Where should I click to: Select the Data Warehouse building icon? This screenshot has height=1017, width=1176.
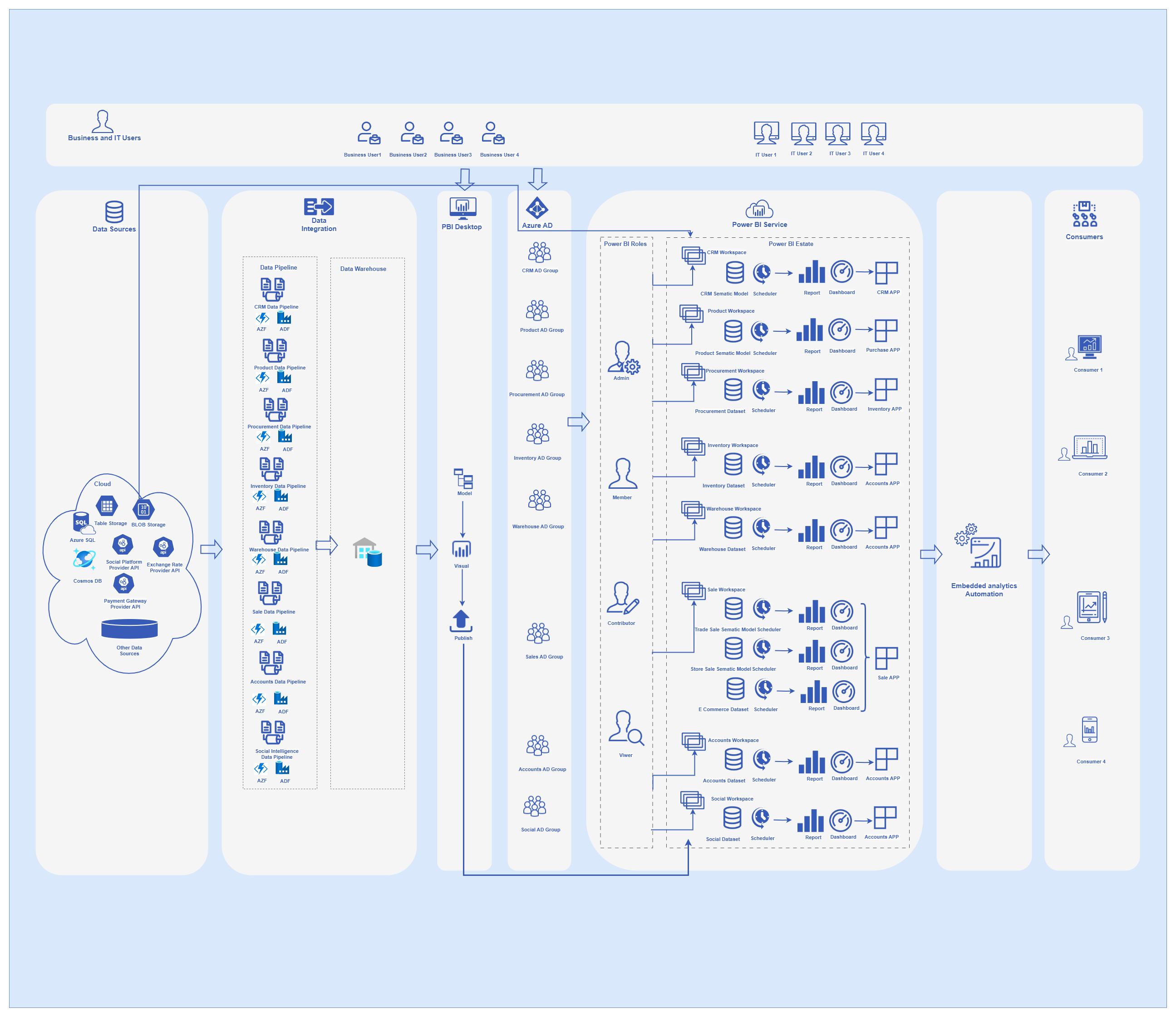[367, 552]
